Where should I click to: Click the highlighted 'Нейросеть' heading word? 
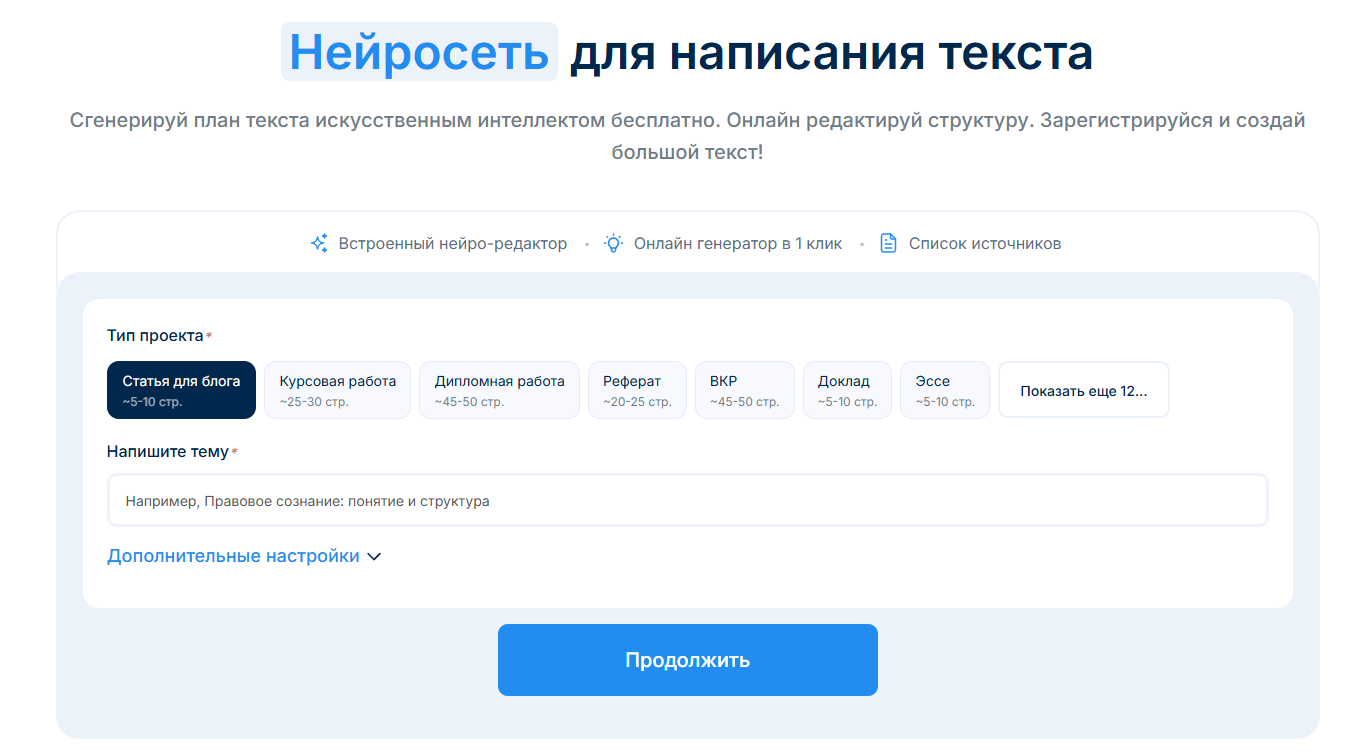(419, 52)
